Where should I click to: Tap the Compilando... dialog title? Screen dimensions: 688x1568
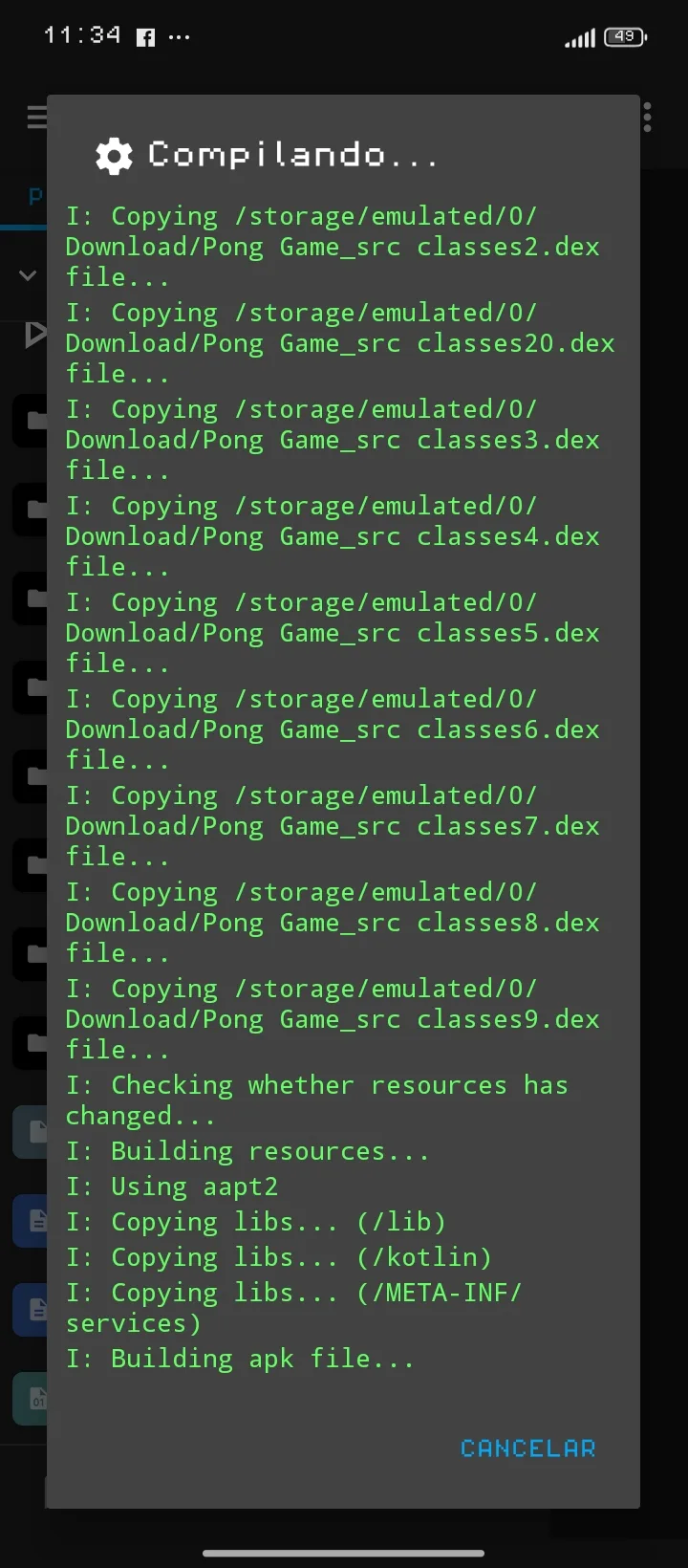292,156
